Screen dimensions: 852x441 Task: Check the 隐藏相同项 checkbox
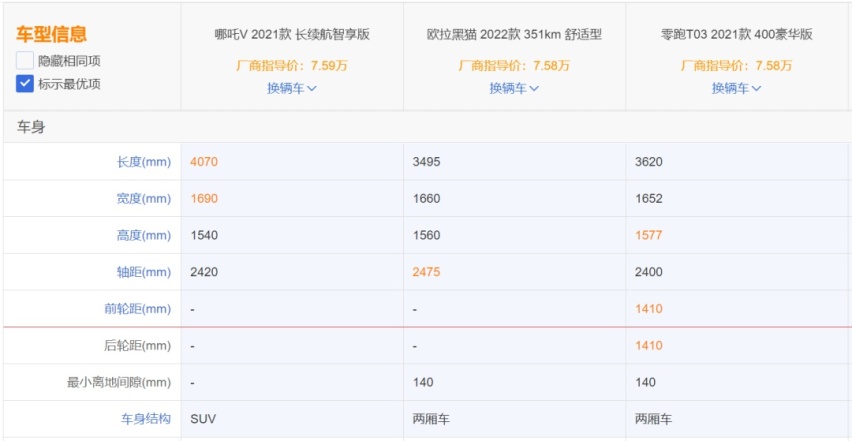(x=25, y=60)
